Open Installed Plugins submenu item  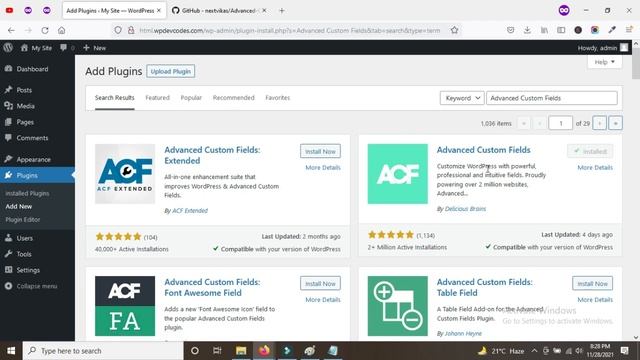[x=27, y=193]
